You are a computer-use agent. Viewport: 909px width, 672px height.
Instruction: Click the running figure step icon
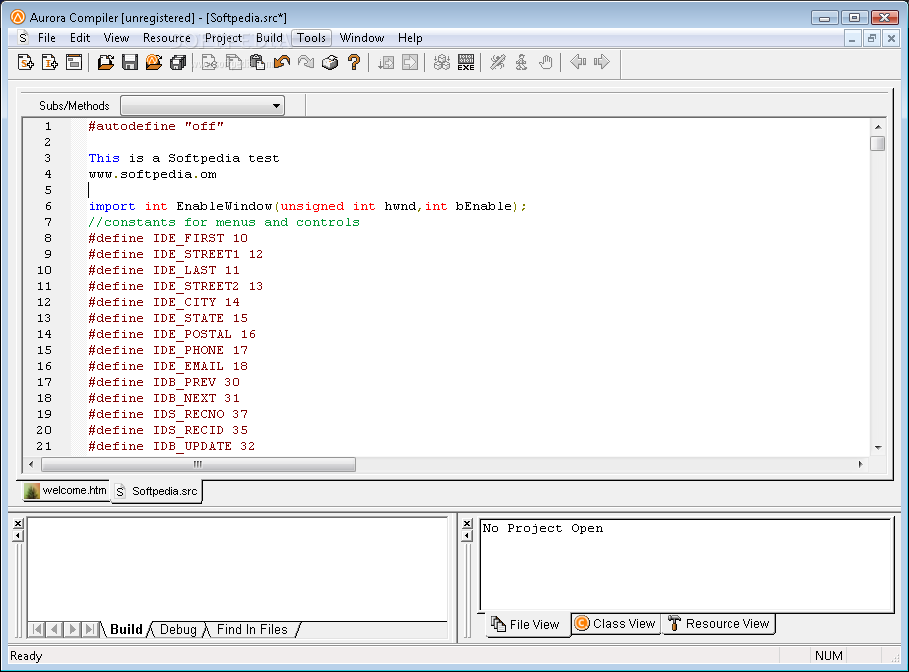[x=521, y=62]
